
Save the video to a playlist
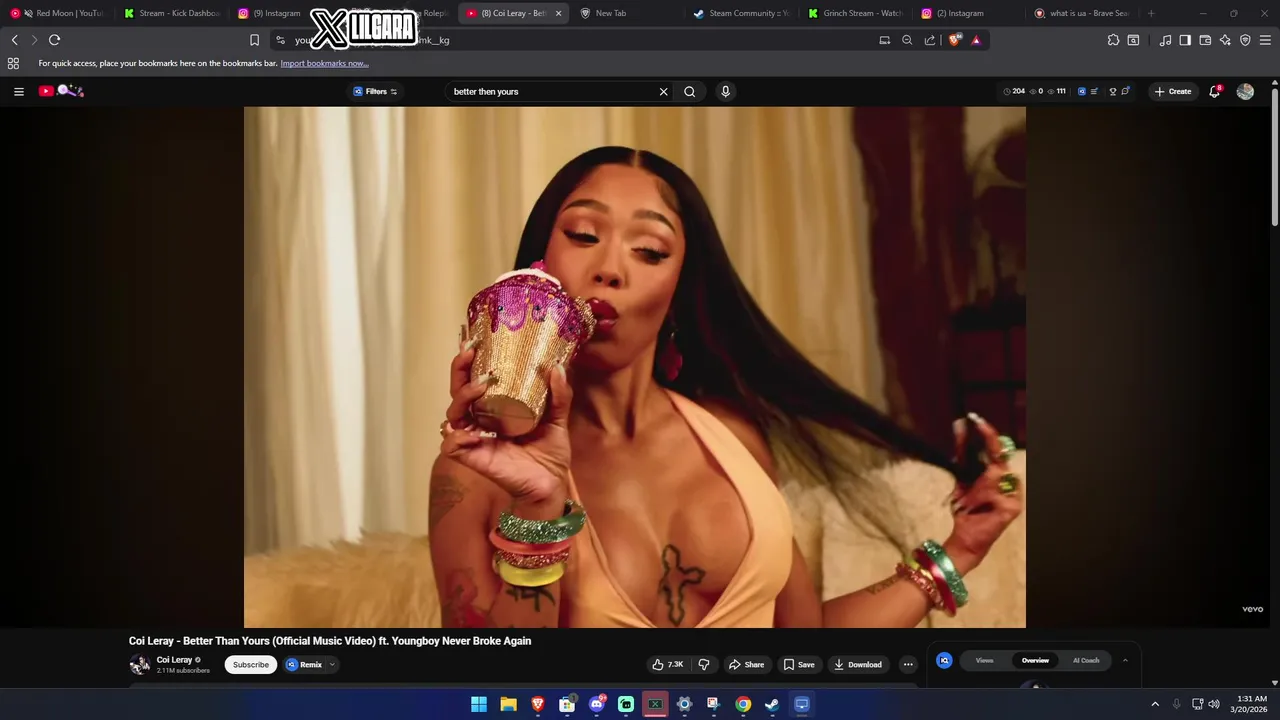[x=799, y=664]
